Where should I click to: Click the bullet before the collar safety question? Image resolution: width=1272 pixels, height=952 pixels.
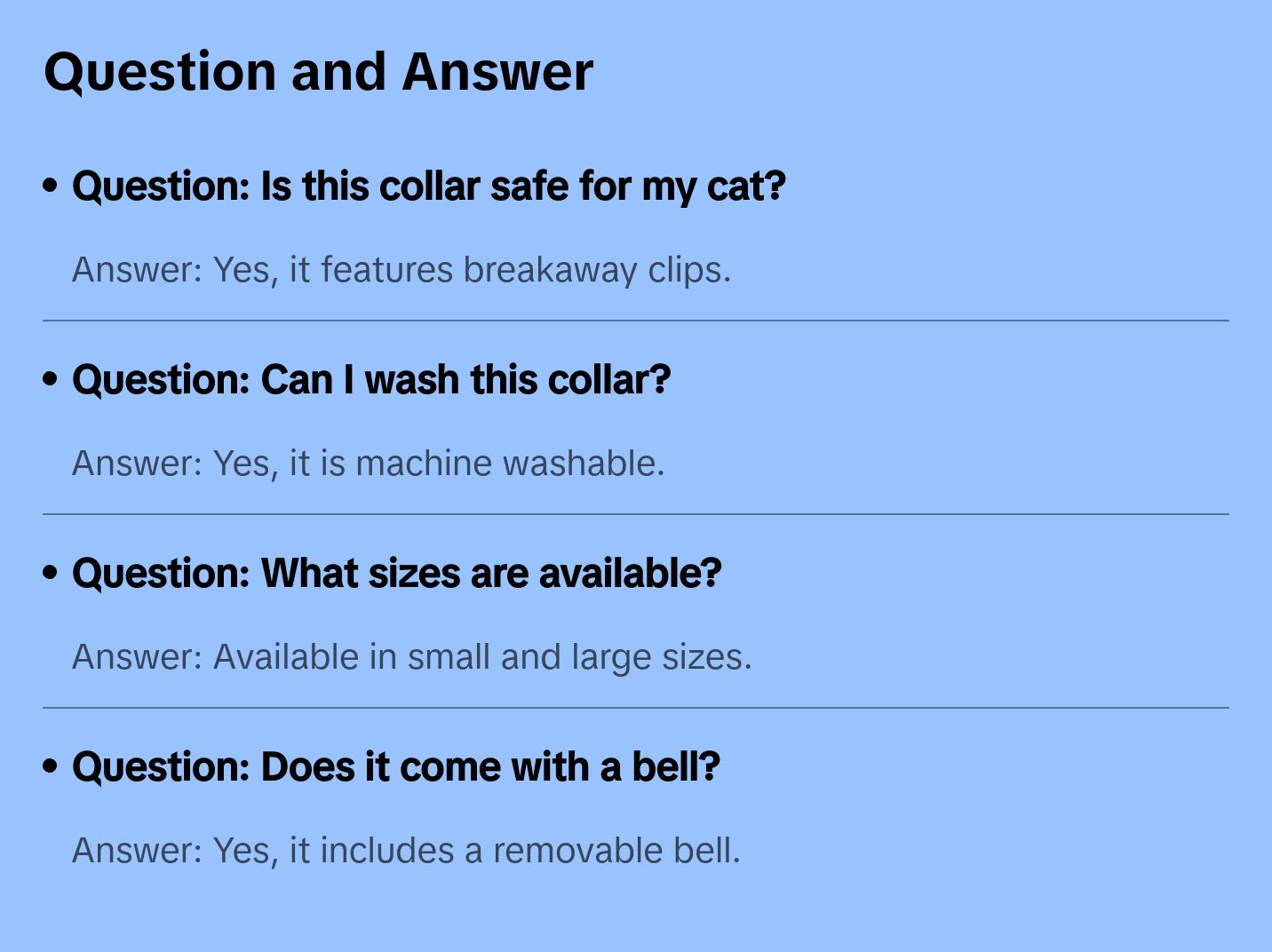tap(50, 186)
